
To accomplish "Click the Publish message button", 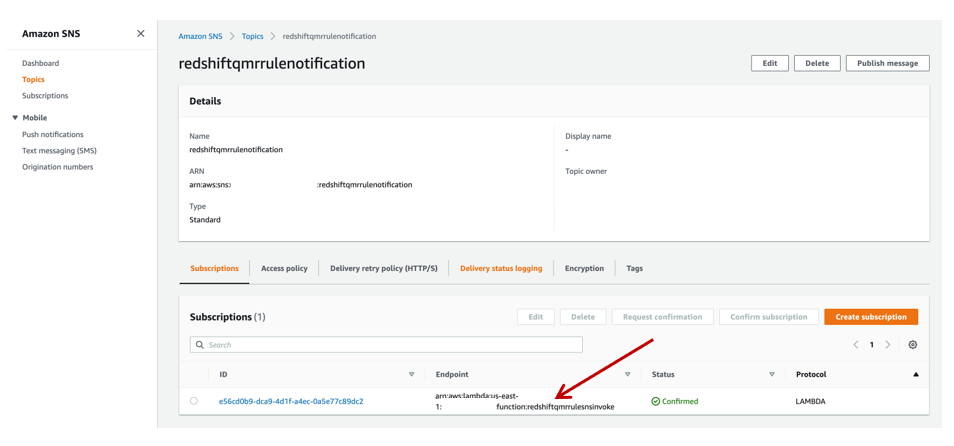I will pyautogui.click(x=887, y=63).
